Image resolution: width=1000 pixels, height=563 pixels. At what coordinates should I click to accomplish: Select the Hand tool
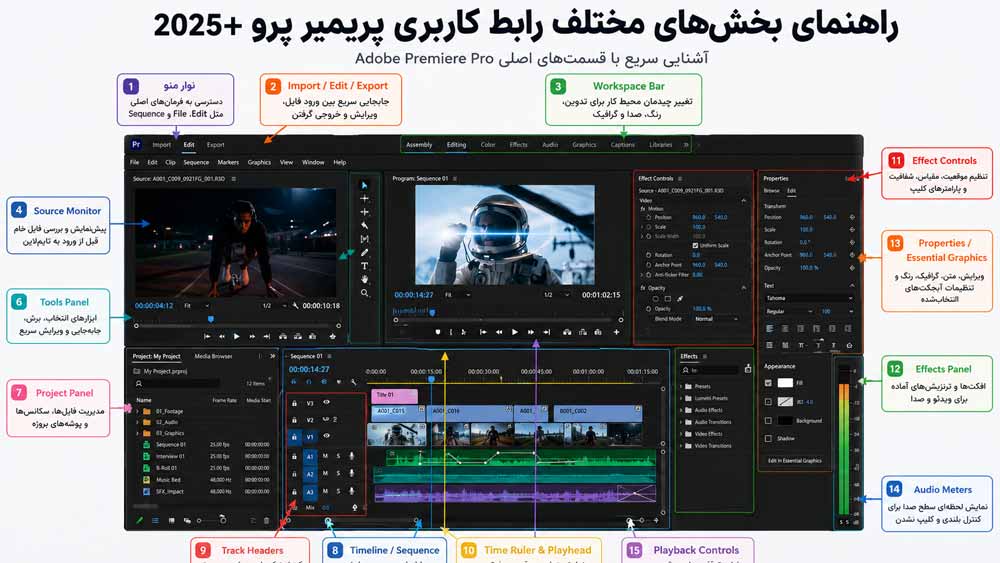click(364, 279)
